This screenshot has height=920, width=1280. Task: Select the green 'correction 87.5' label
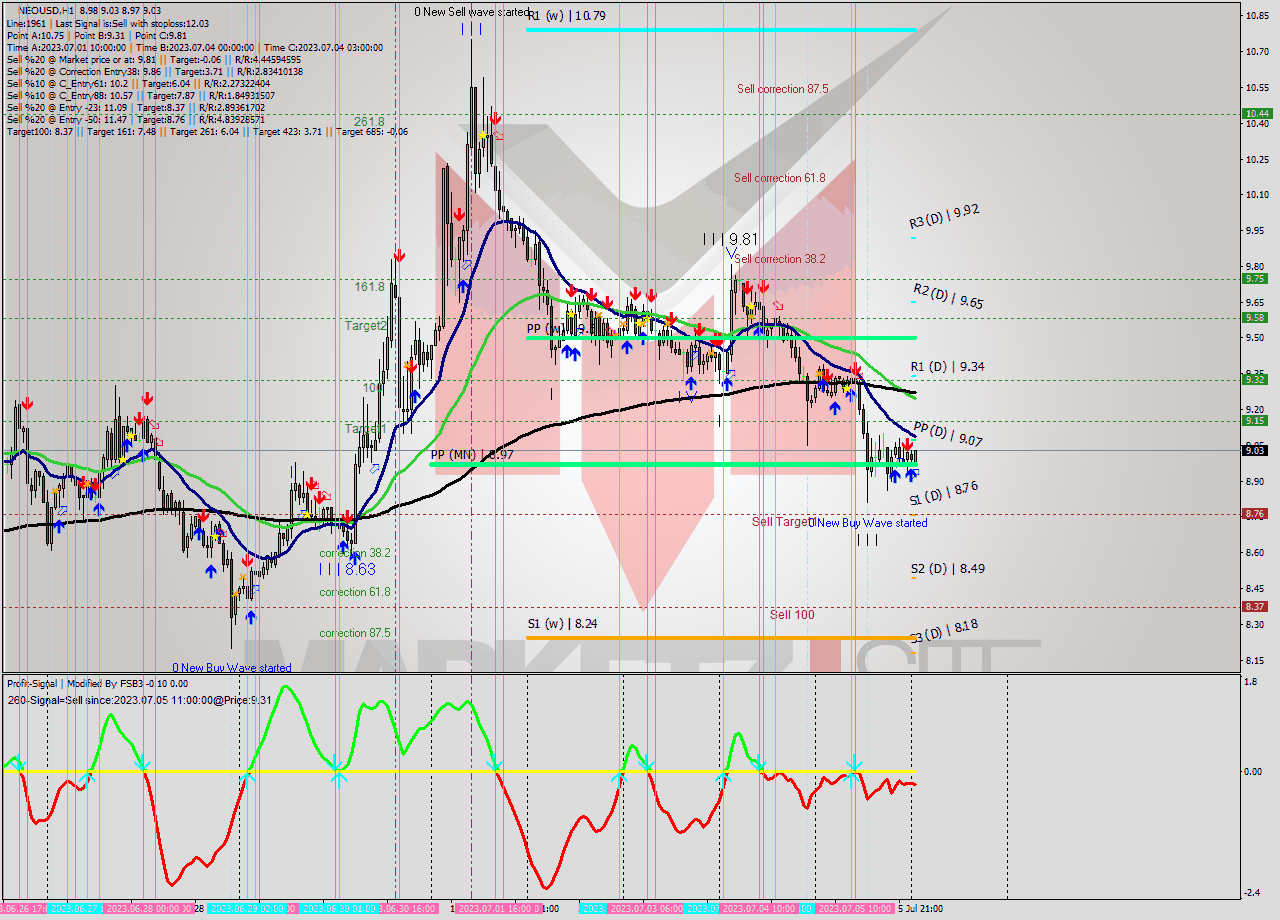pyautogui.click(x=355, y=633)
